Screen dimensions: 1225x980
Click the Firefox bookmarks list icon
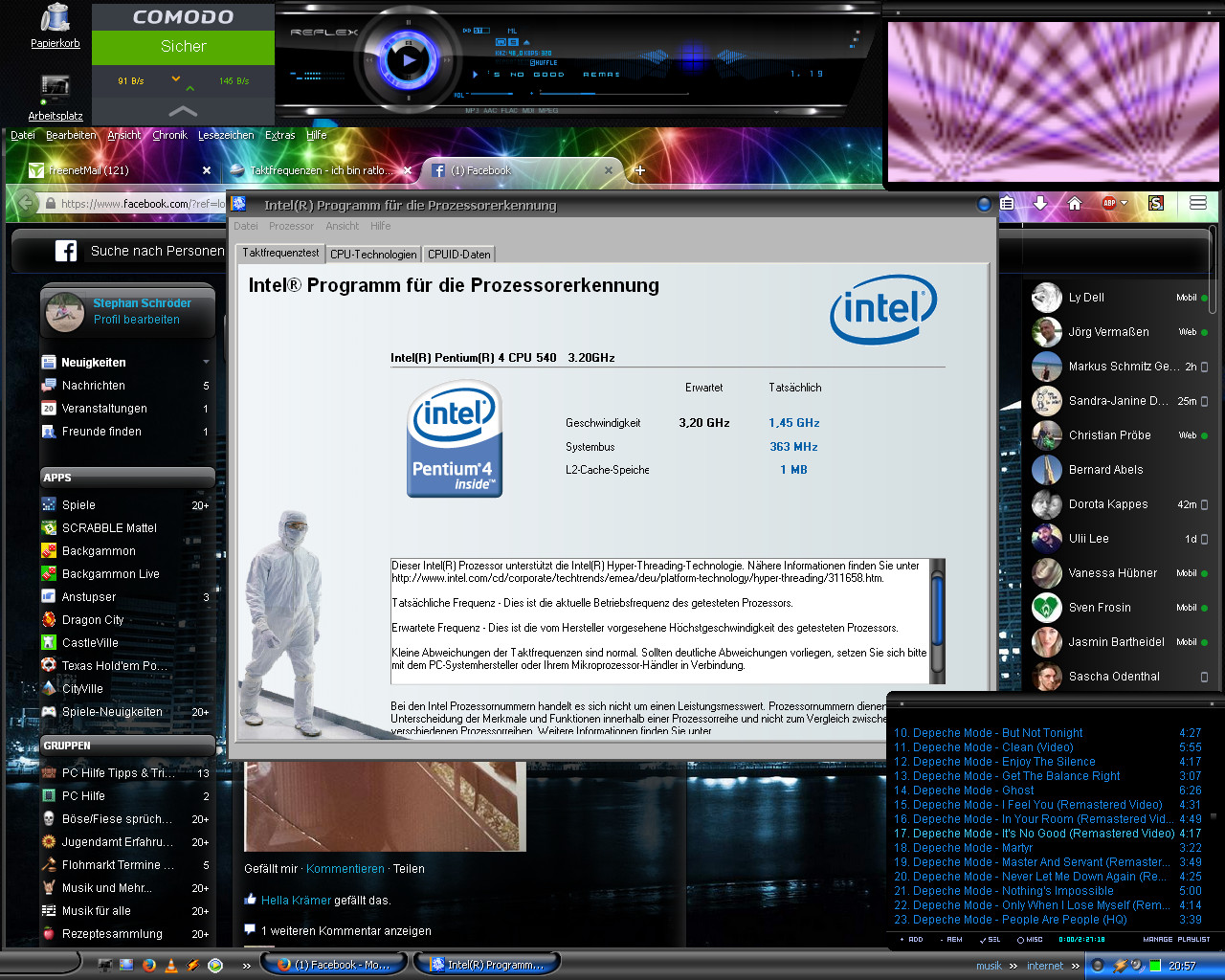tap(1007, 203)
